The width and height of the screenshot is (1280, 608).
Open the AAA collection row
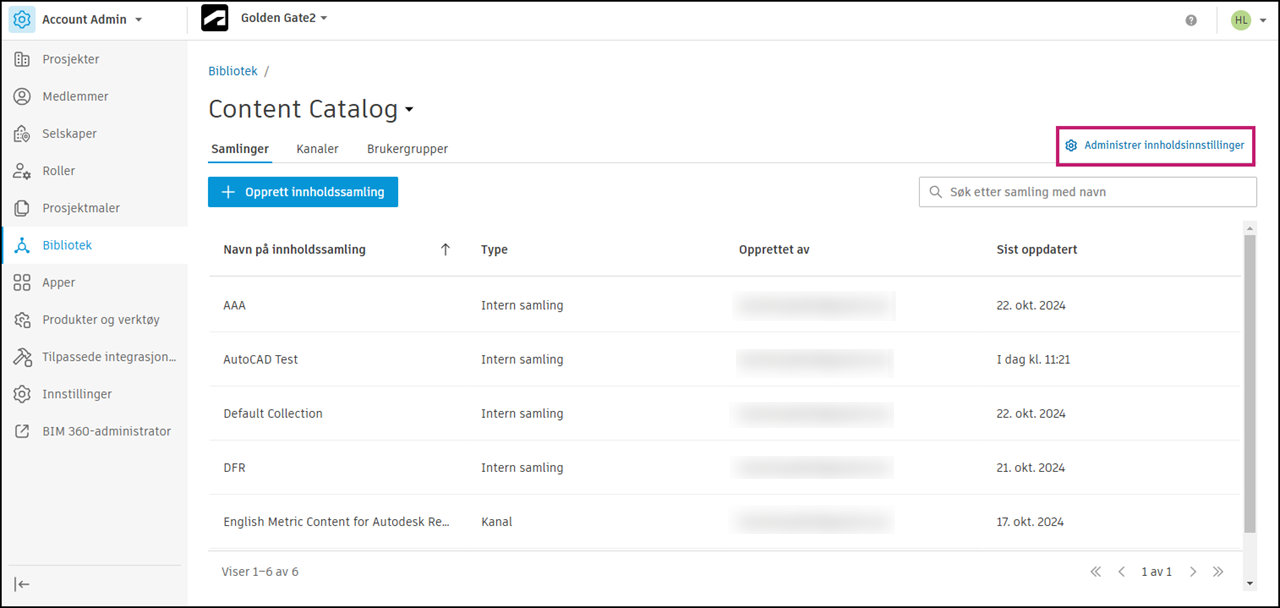point(724,305)
